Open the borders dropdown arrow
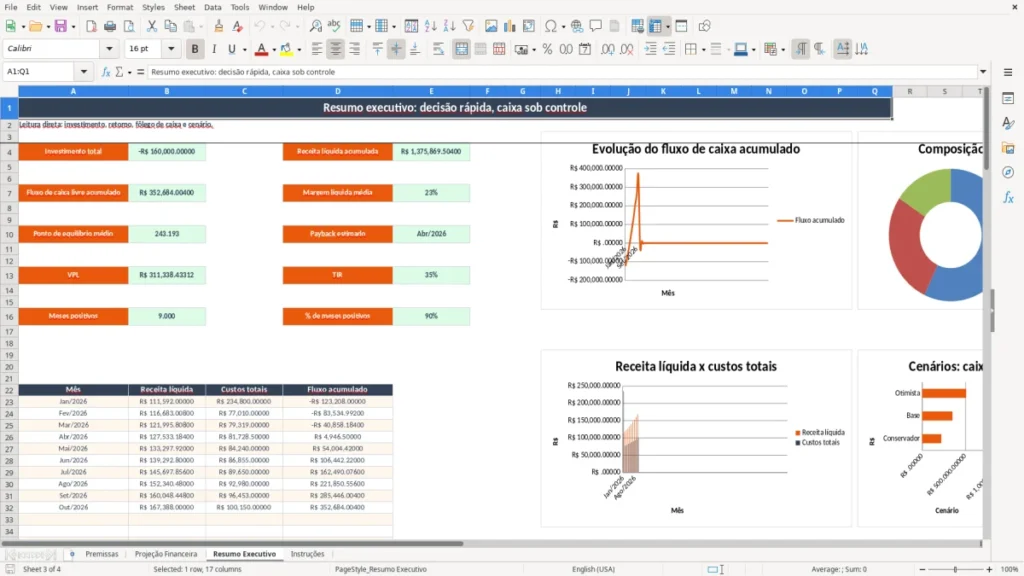Image resolution: width=1024 pixels, height=576 pixels. (703, 50)
